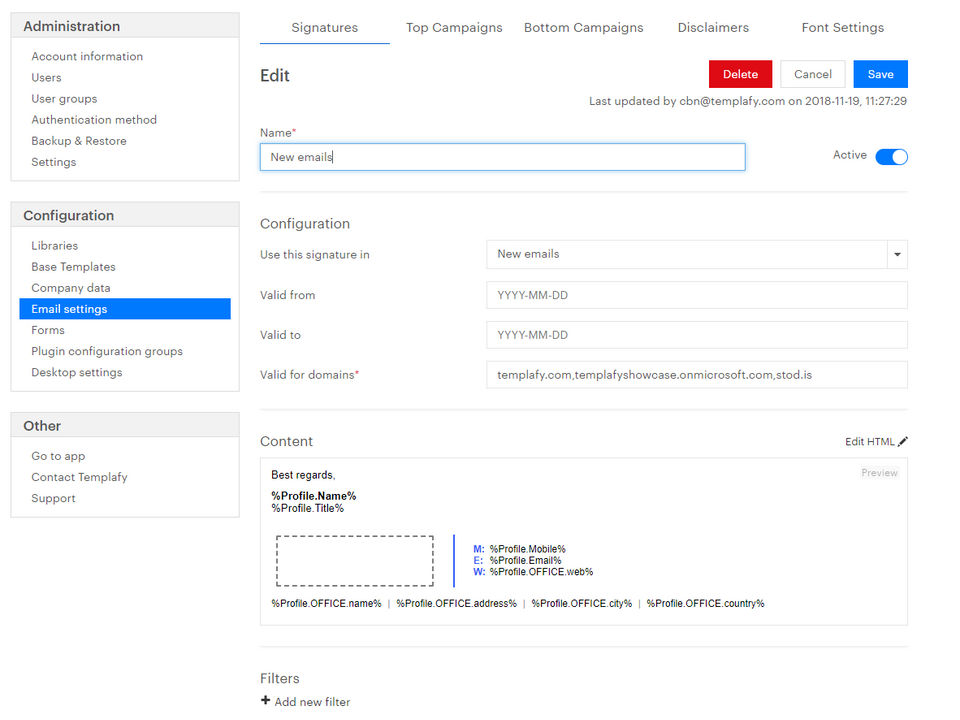Click the Go to app link
Viewport: 960px width, 720px height.
pos(58,456)
